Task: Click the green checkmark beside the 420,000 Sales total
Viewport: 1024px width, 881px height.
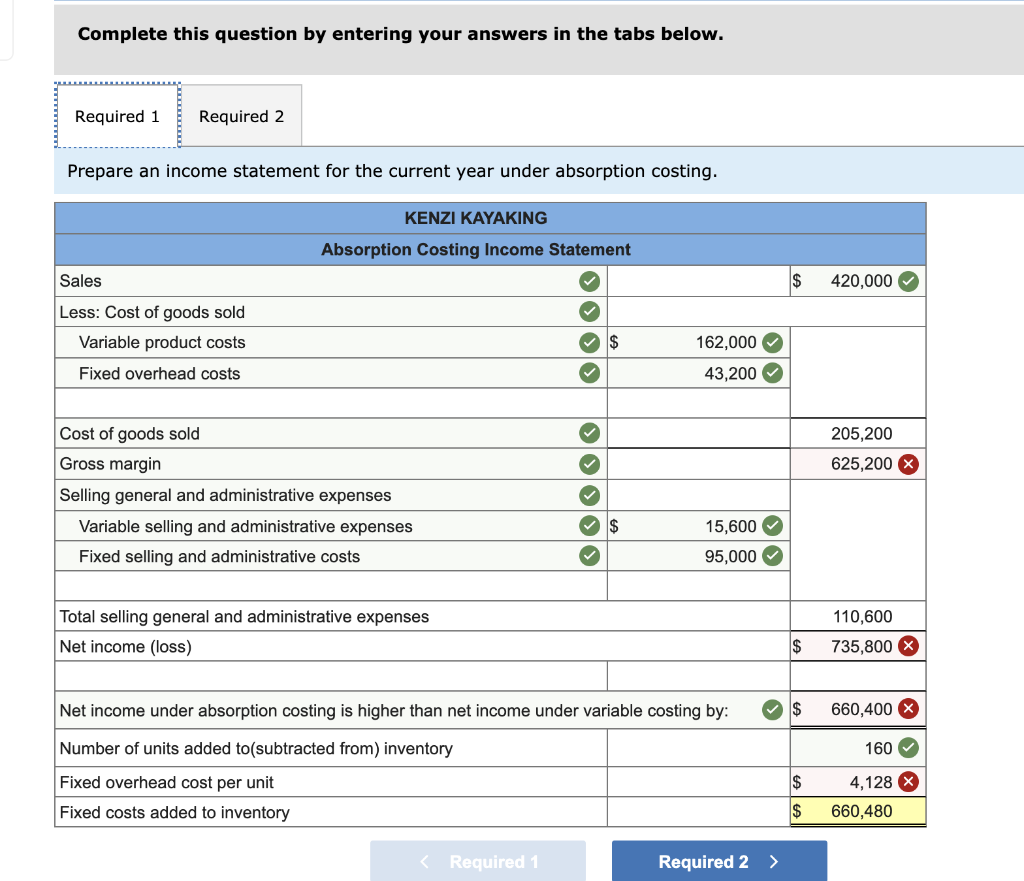Action: [908, 281]
